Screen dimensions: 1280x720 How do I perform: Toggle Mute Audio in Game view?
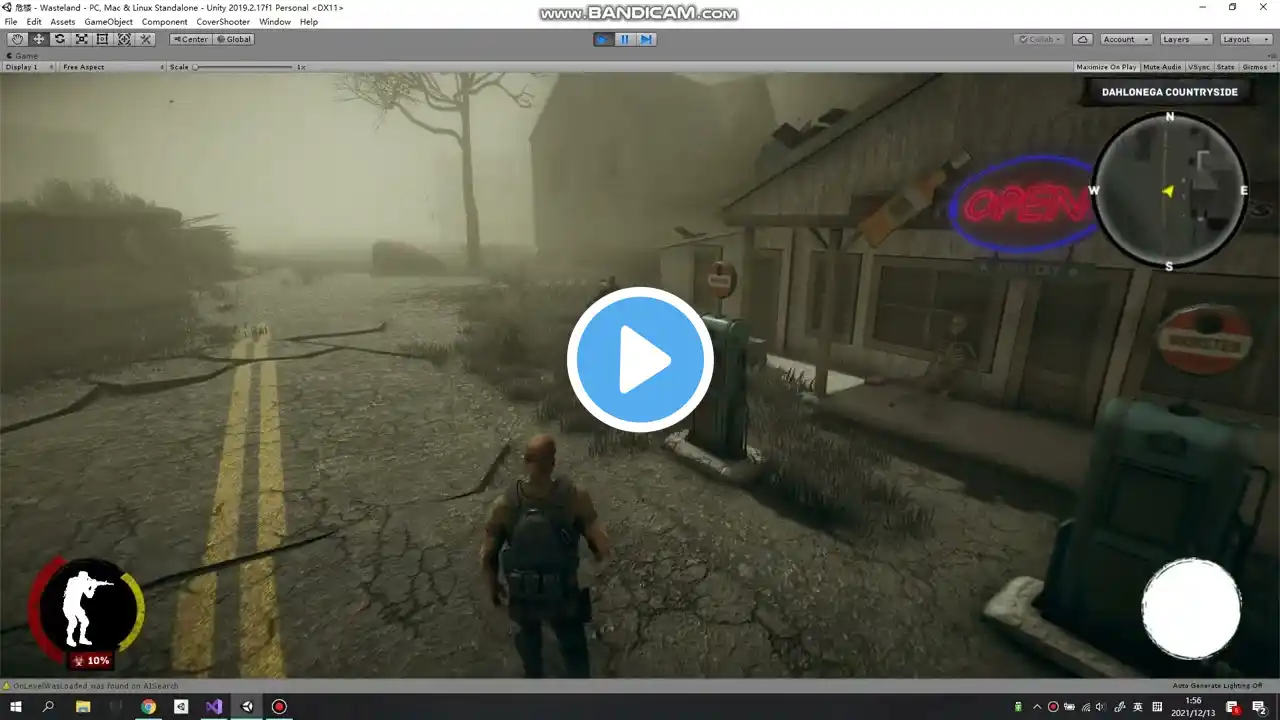1161,67
